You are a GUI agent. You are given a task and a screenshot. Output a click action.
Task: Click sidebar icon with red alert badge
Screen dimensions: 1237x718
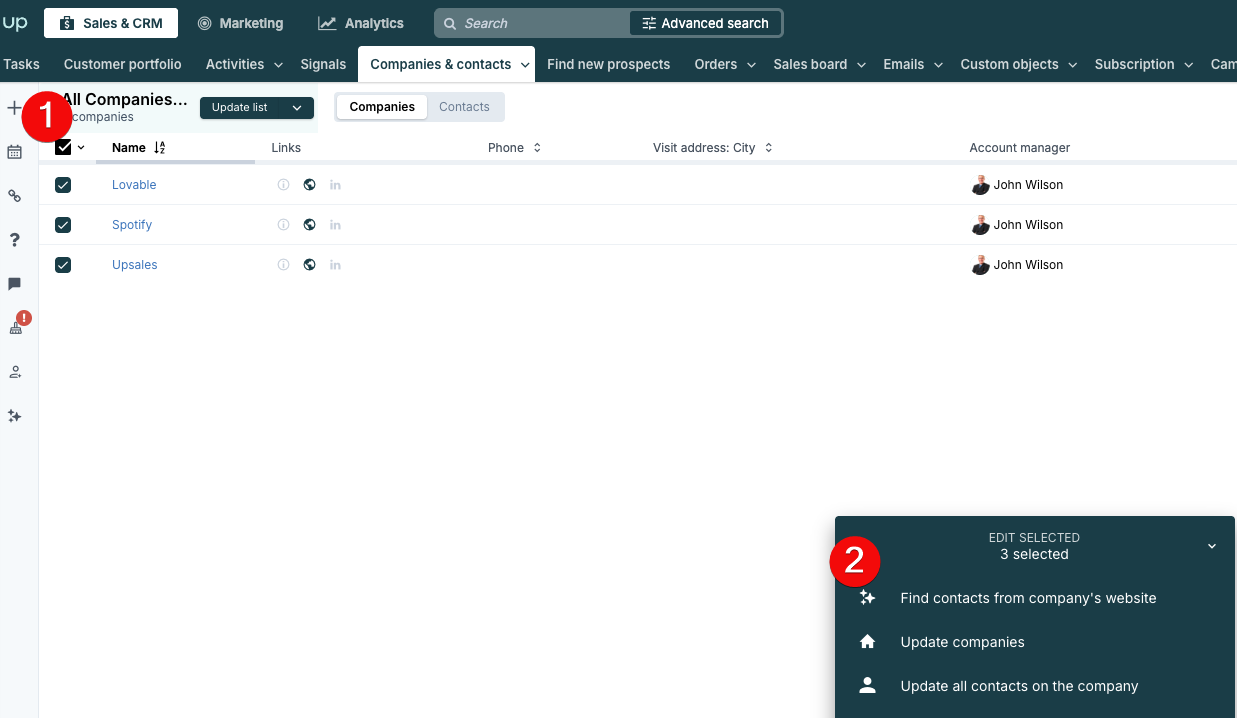coord(16,325)
